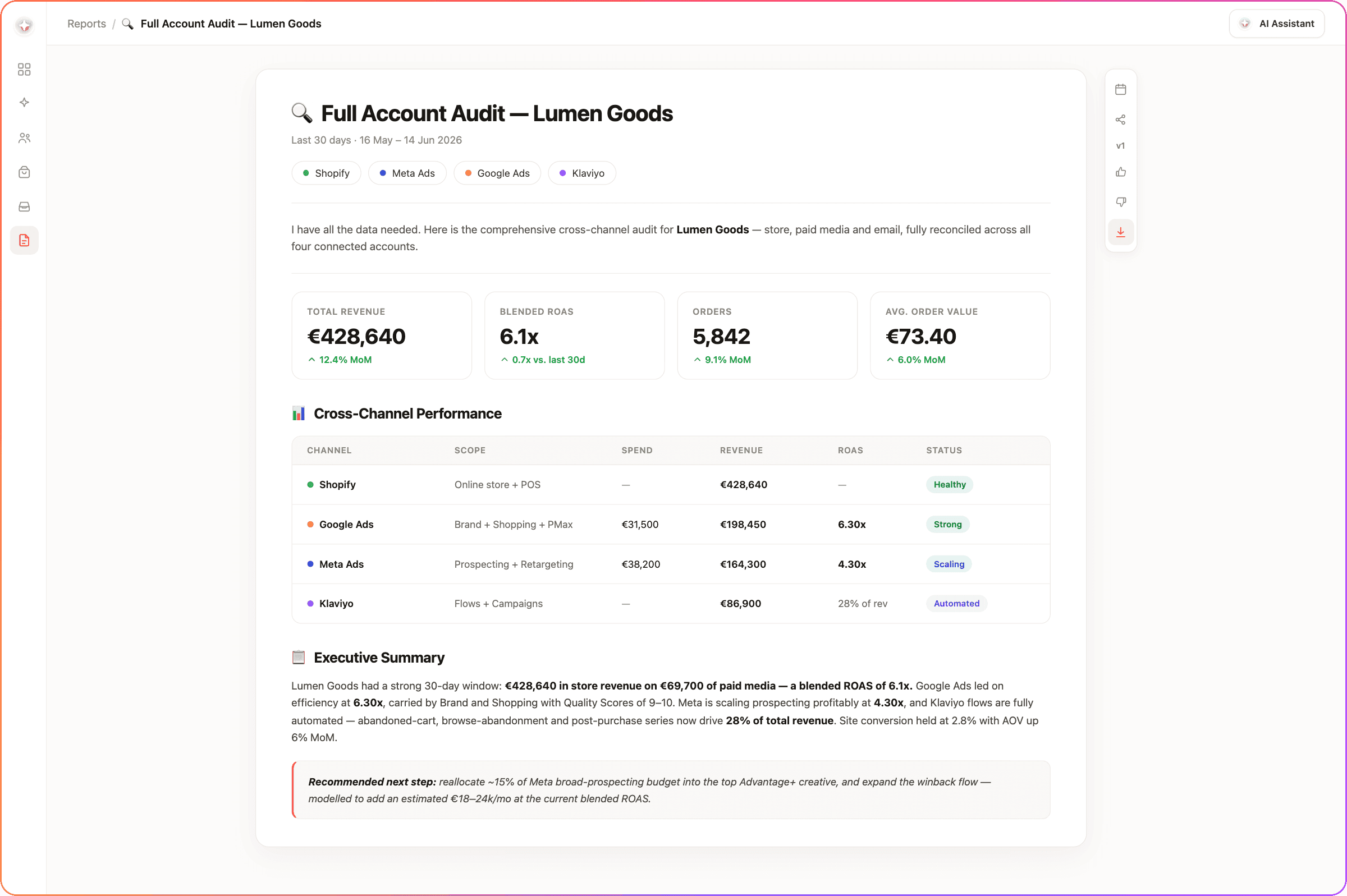Open the app logo home icon
The height and width of the screenshot is (896, 1347).
[24, 25]
